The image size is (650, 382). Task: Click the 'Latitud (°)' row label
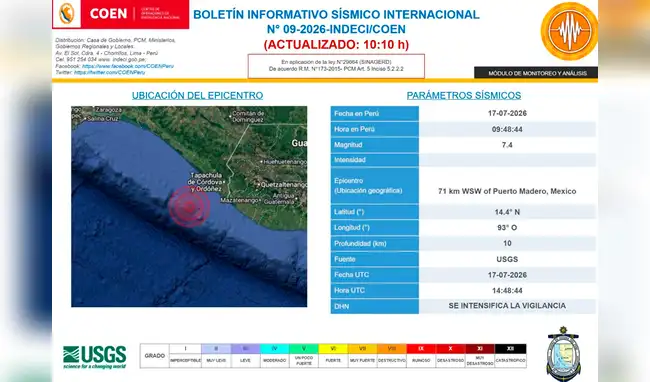(349, 212)
